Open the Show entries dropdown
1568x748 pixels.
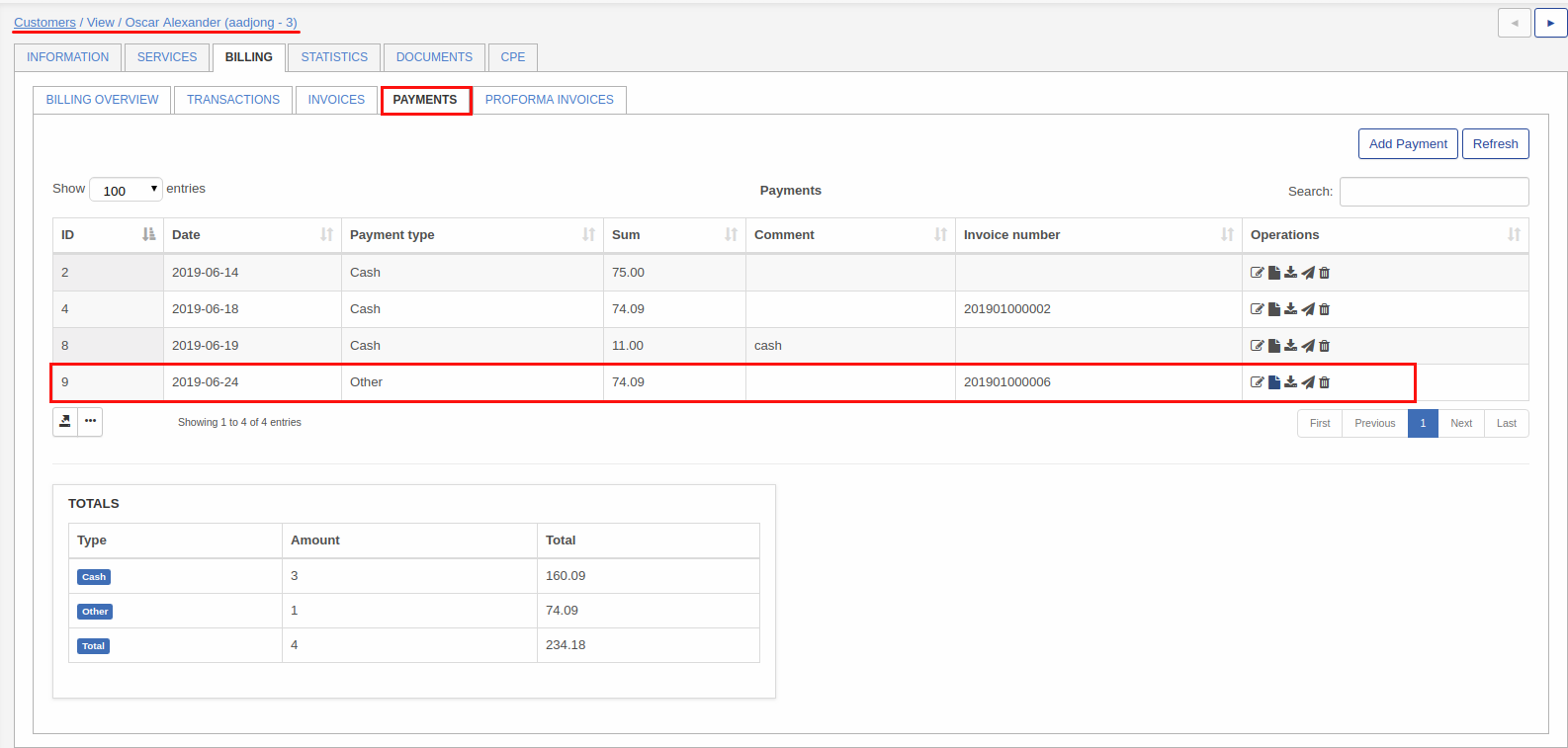[x=126, y=190]
